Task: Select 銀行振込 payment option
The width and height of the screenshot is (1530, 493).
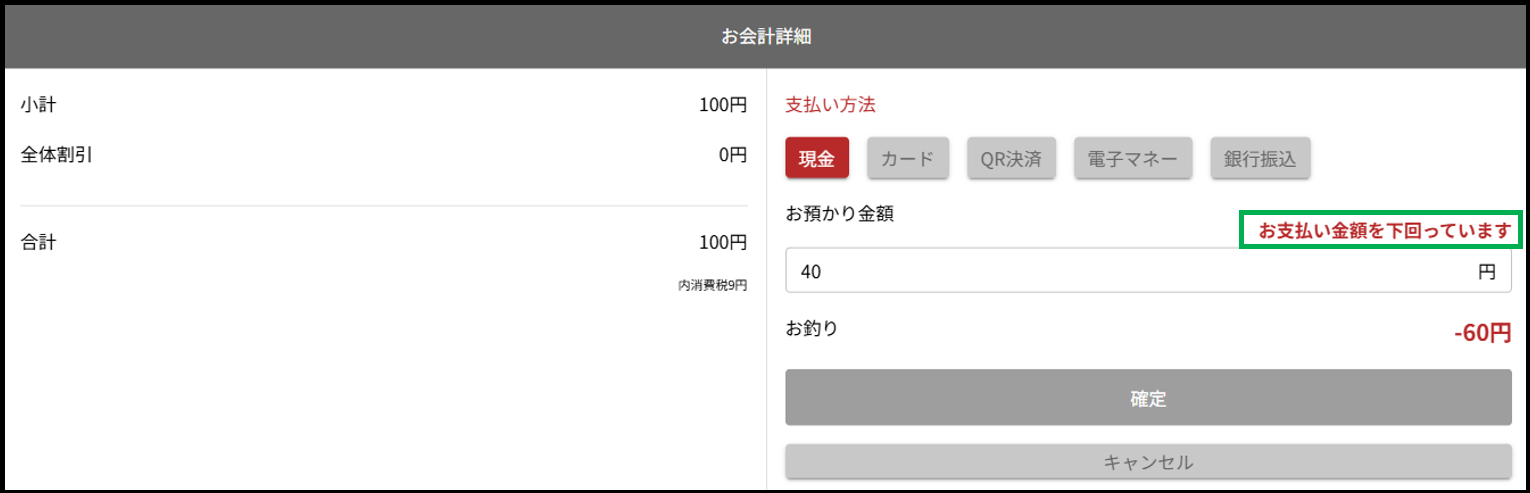Action: [1260, 159]
